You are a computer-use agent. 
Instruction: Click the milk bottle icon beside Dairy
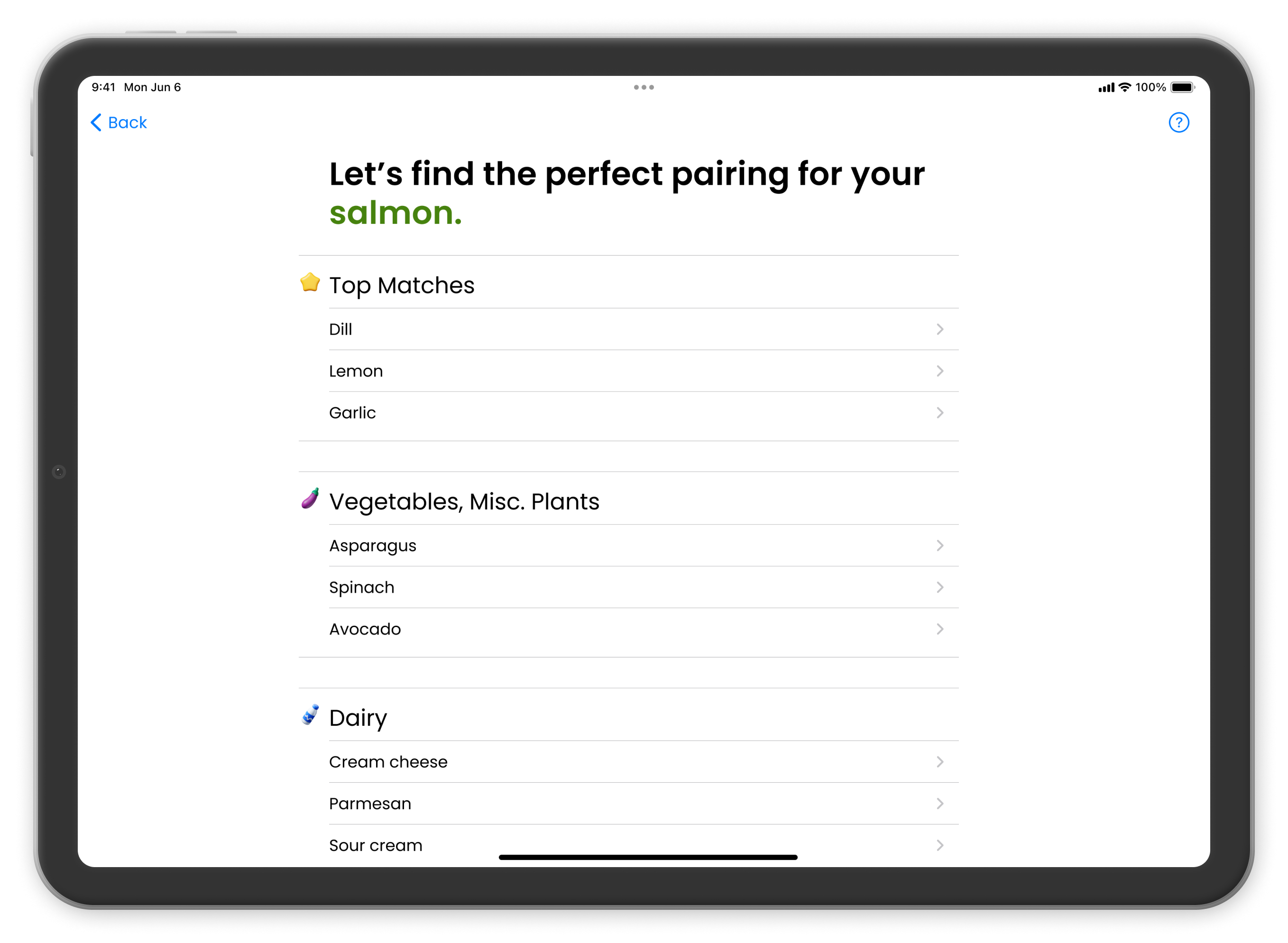(310, 716)
